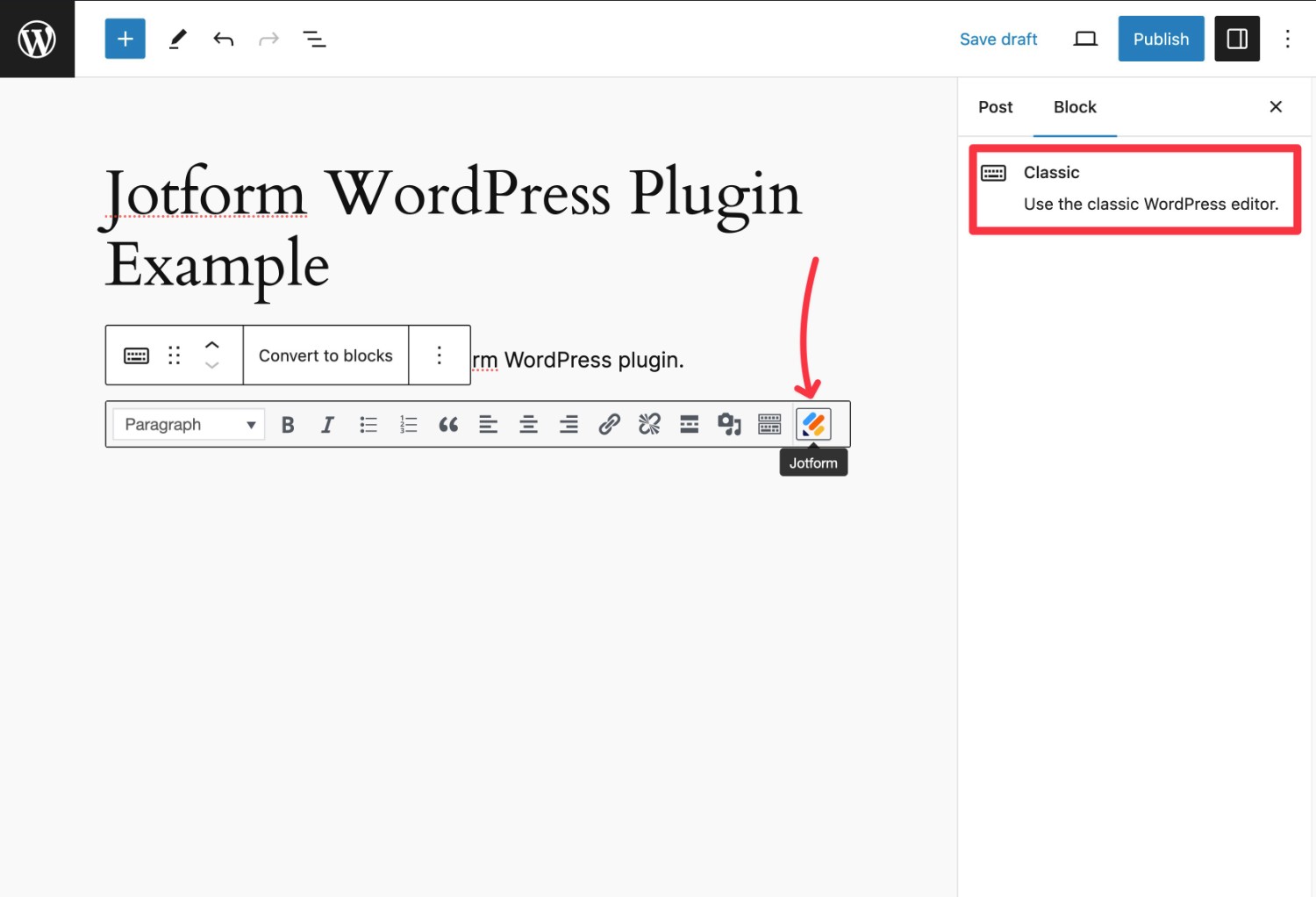Click Save draft

[x=998, y=39]
